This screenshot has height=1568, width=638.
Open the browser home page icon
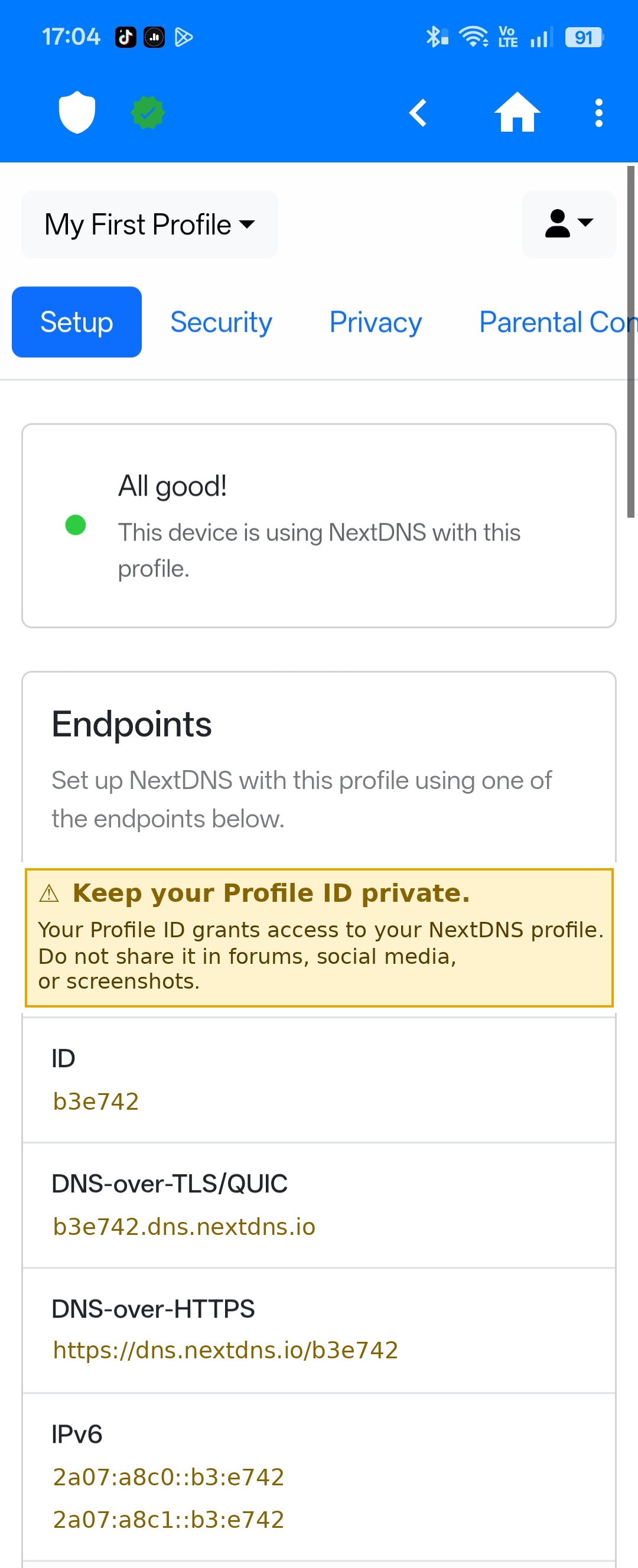518,113
